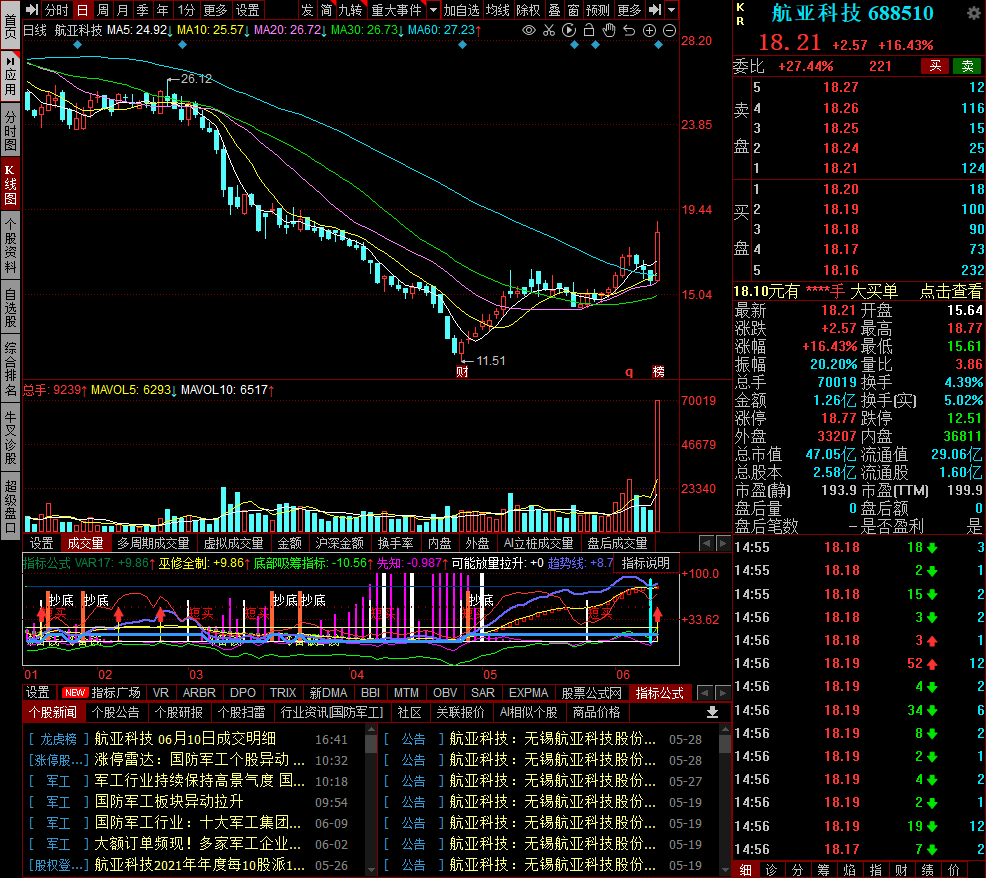Open the 牛叉诊股 sidebar tab
The image size is (986, 878).
tap(10, 438)
